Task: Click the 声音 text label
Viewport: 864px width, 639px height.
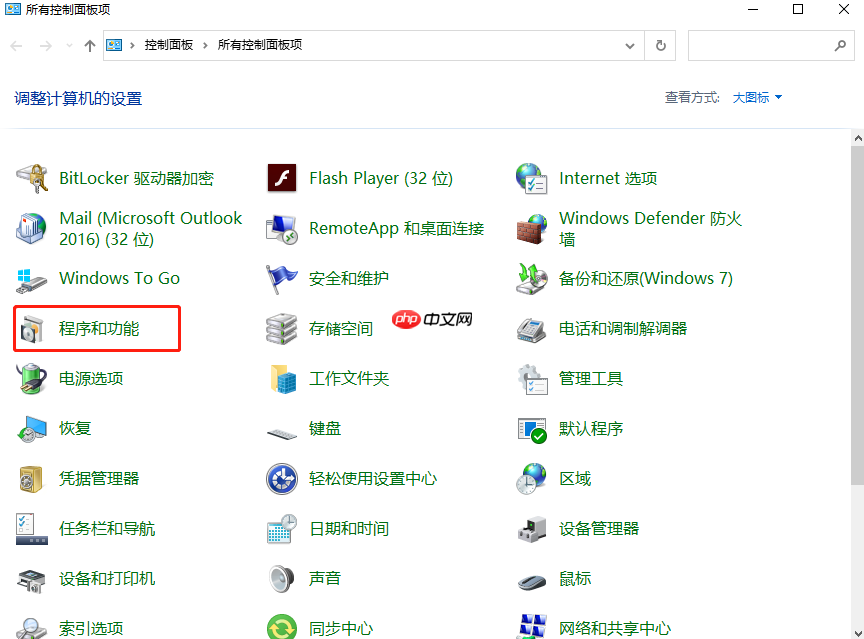Action: (x=325, y=579)
